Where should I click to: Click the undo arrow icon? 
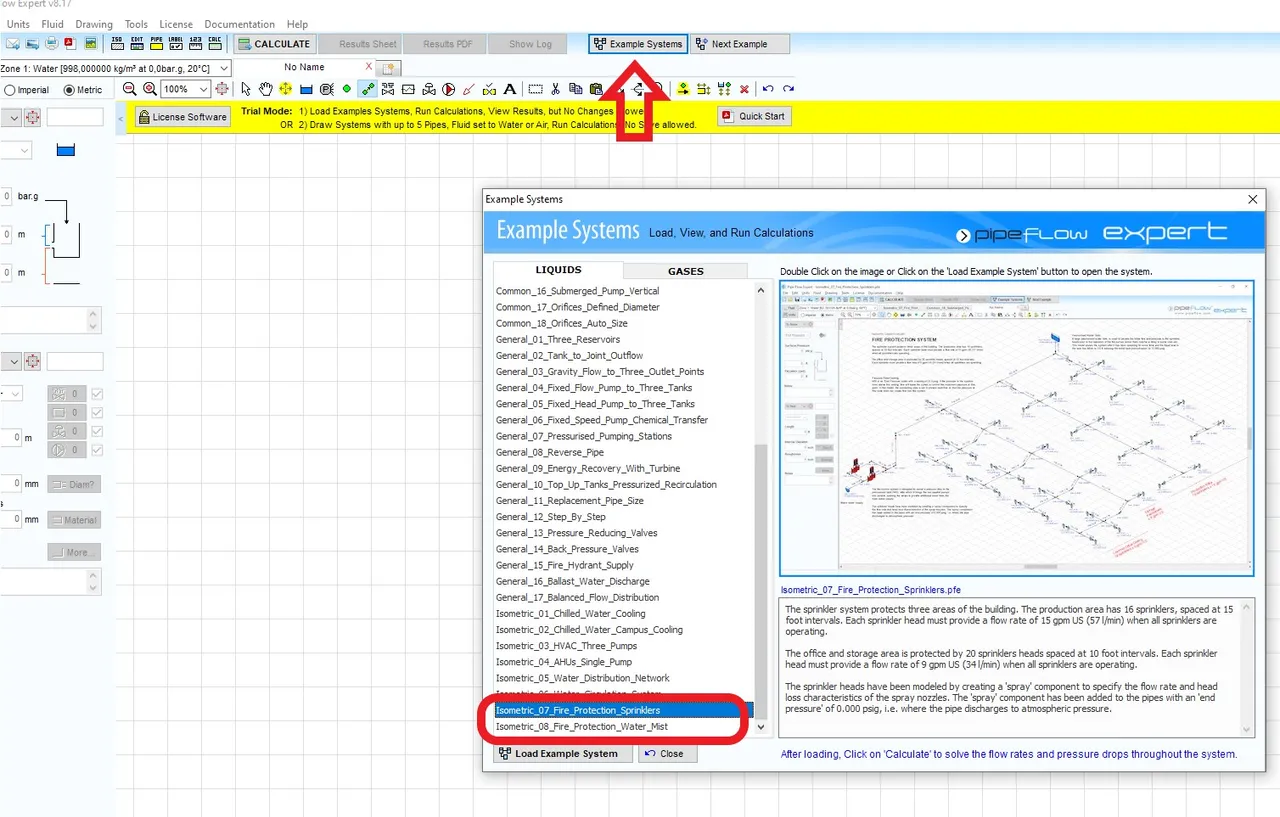[x=767, y=89]
